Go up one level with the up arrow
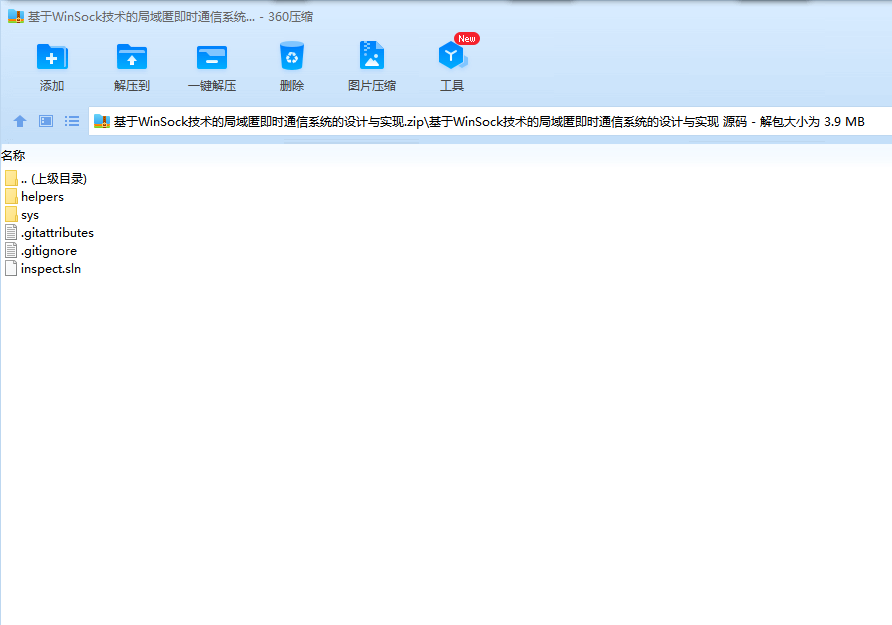This screenshot has height=625, width=892. point(20,121)
